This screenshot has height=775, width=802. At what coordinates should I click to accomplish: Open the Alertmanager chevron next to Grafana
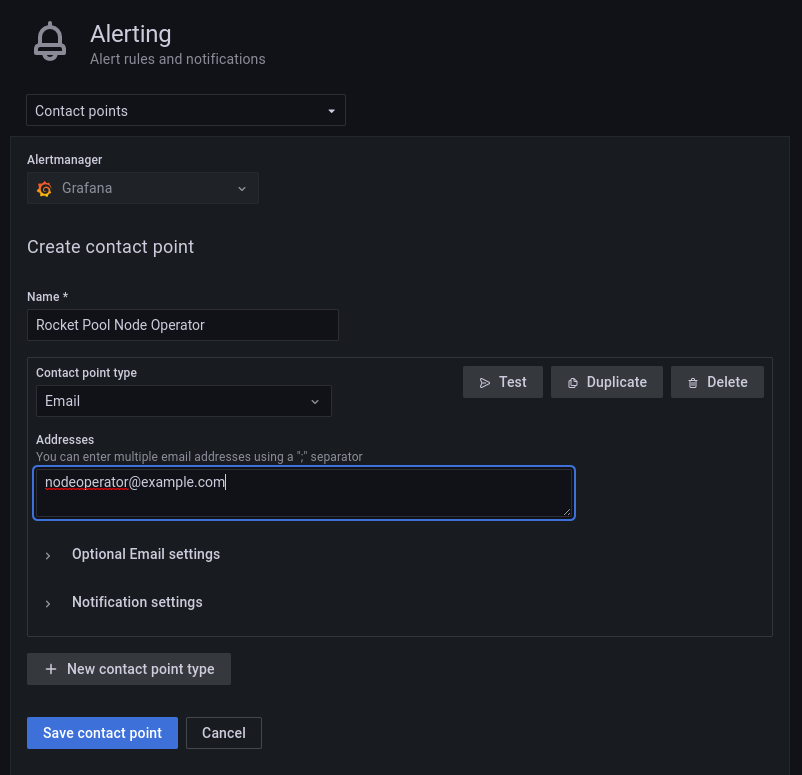click(242, 188)
